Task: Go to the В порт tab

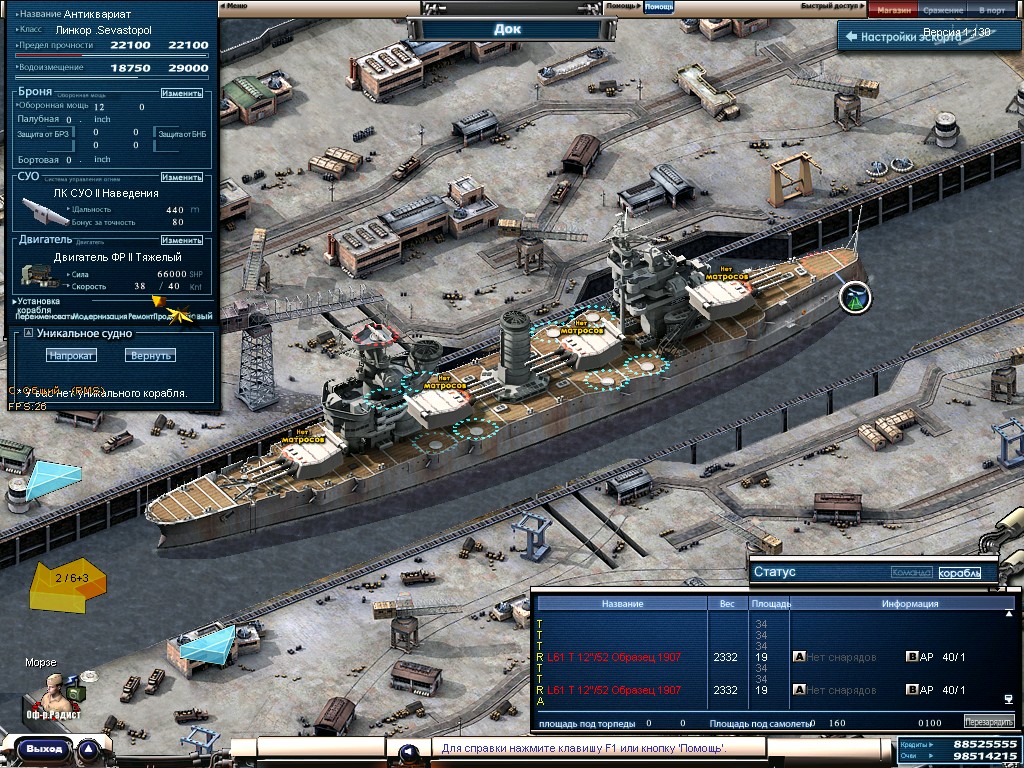Action: click(x=991, y=10)
